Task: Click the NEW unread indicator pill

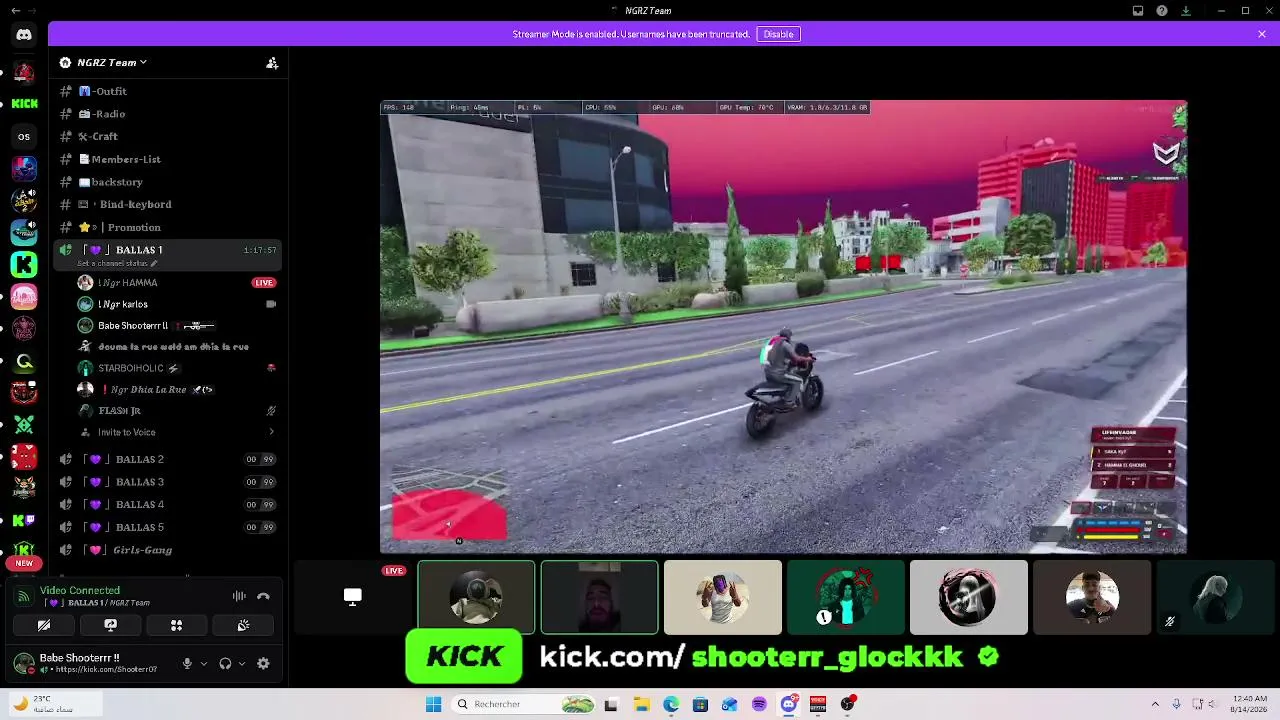Action: click(24, 563)
